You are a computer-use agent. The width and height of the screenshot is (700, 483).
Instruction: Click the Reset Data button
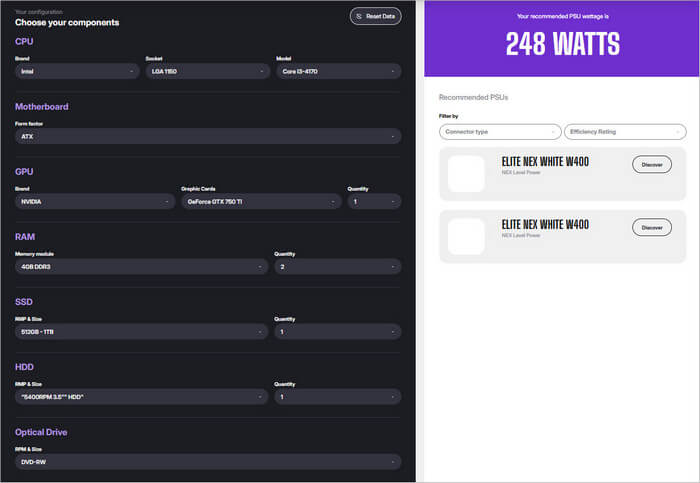[x=375, y=16]
